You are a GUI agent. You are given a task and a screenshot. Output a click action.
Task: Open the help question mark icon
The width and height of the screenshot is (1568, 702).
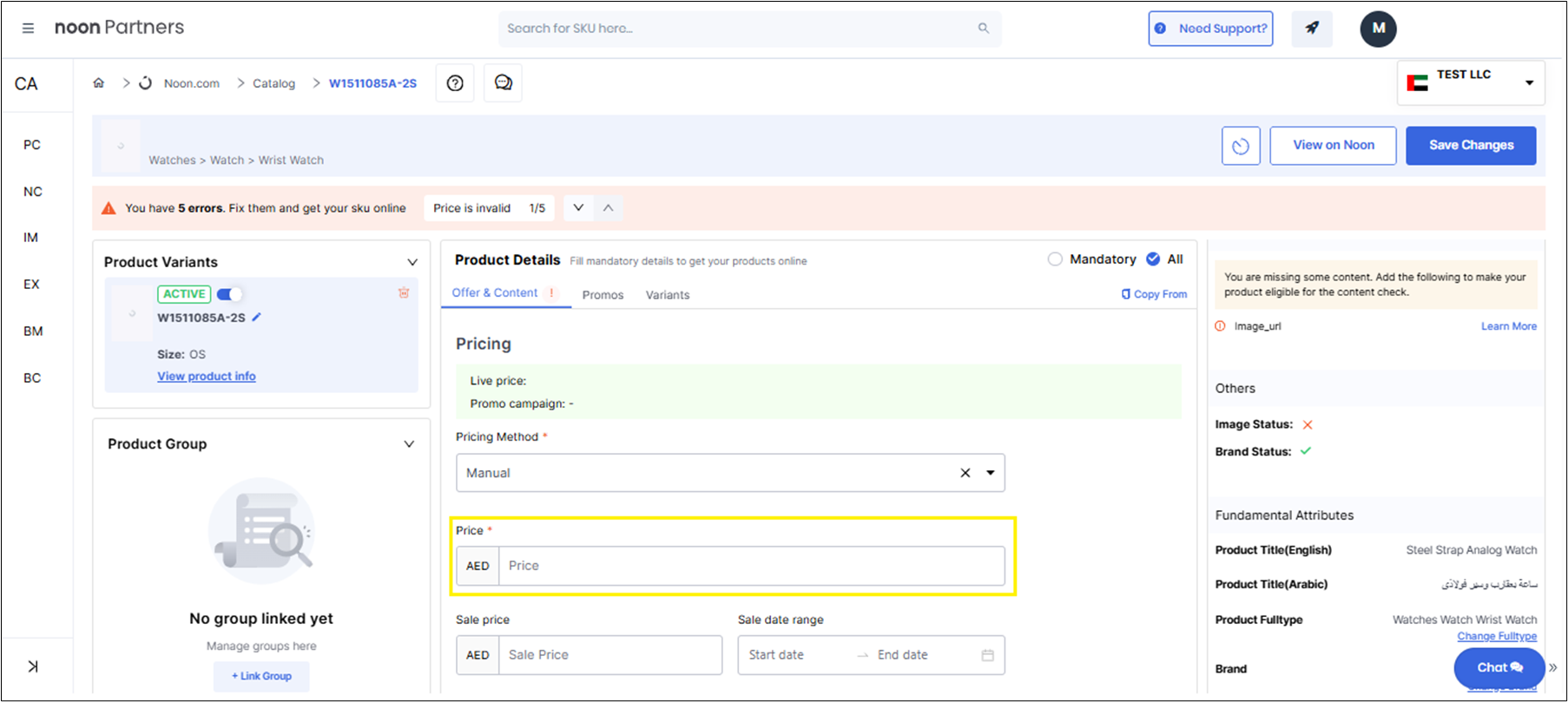[455, 83]
